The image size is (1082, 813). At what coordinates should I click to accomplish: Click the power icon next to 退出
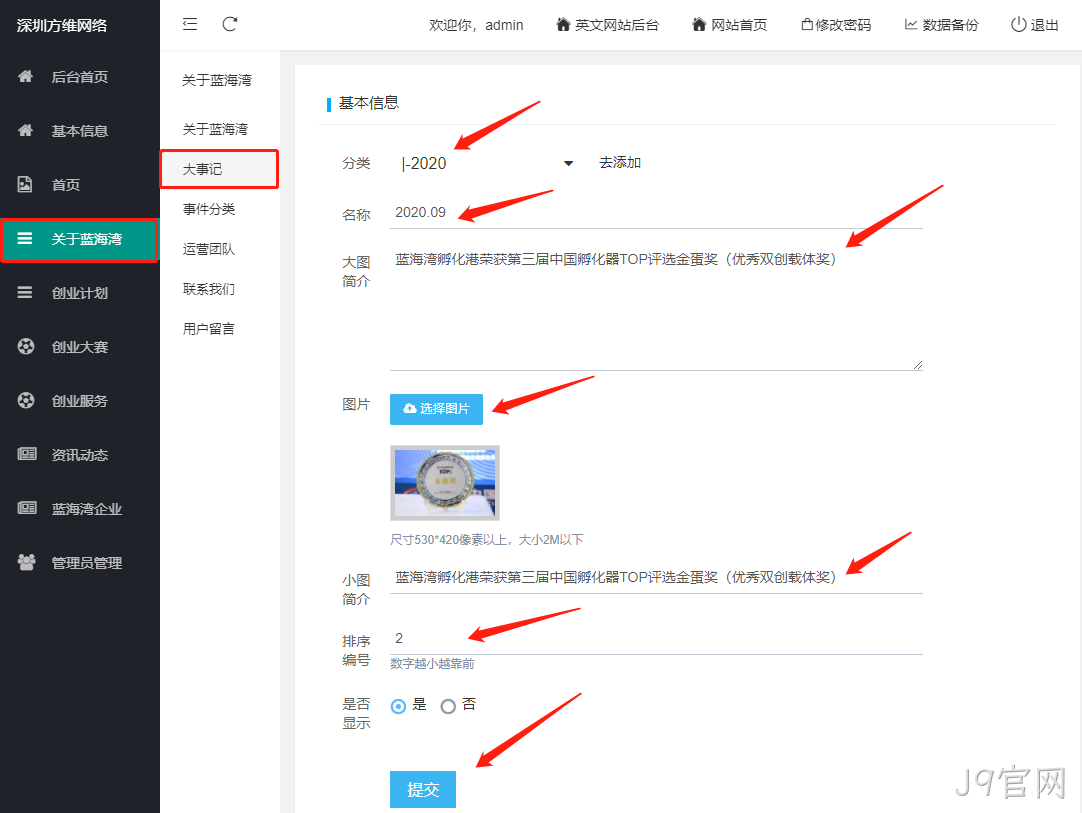[x=1019, y=24]
